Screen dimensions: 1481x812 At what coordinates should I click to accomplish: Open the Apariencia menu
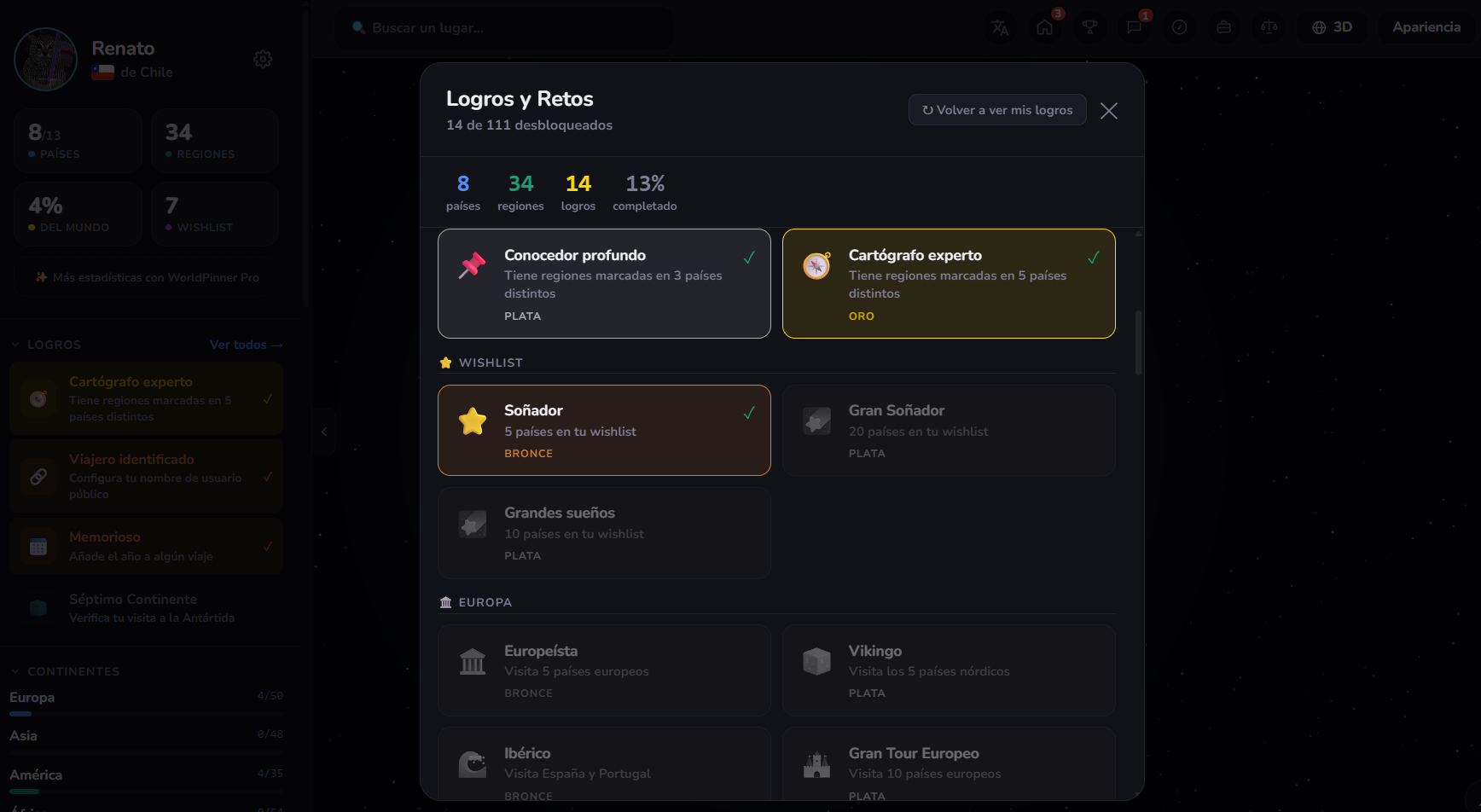pos(1426,27)
